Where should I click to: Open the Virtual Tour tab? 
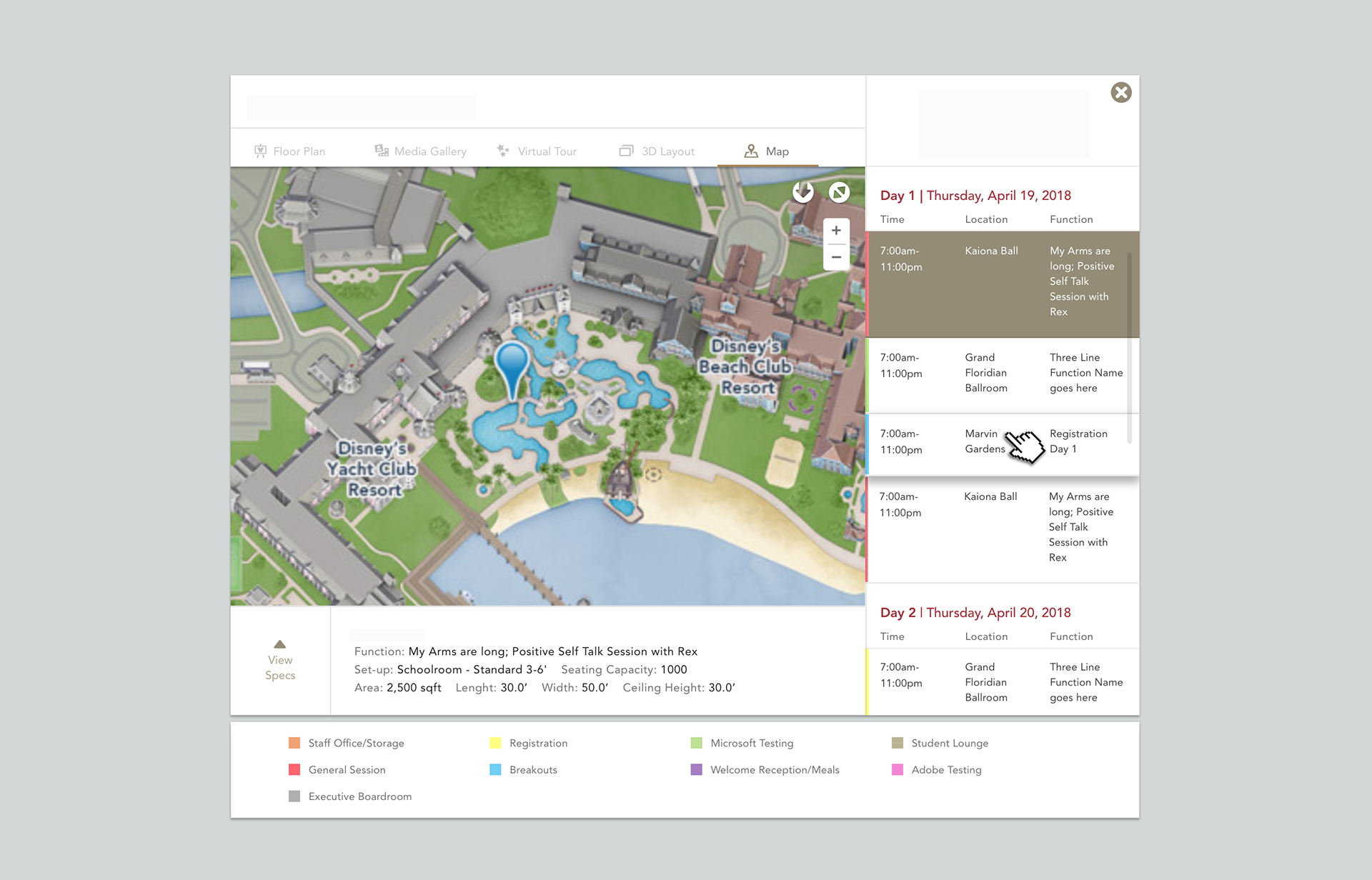(537, 151)
